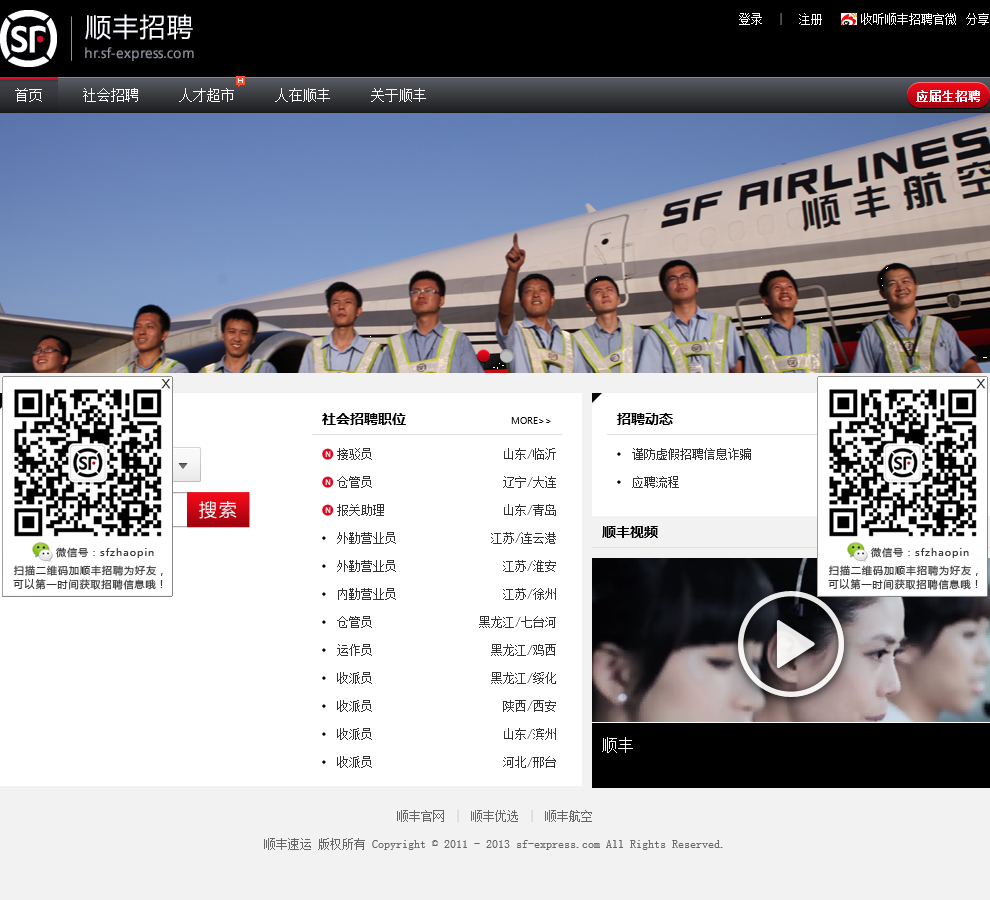Open 收派员 job in 山东/滨州
Image resolution: width=990 pixels, height=900 pixels.
click(x=354, y=734)
